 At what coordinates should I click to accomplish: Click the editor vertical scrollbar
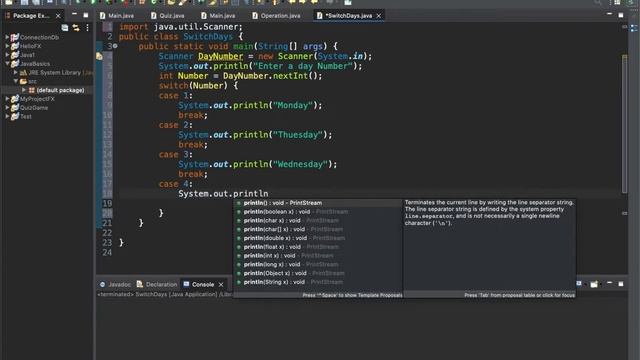click(624, 124)
